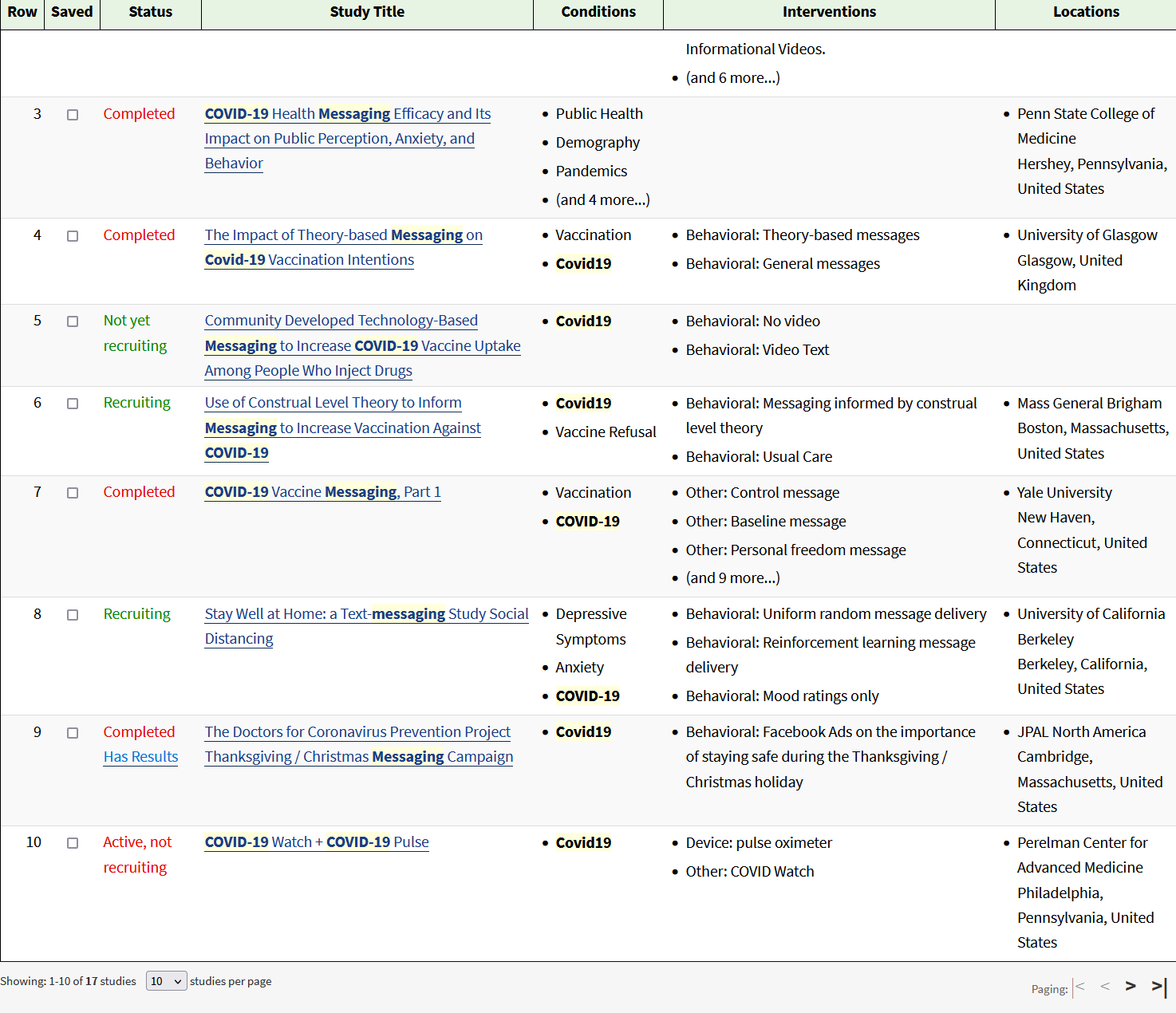Click 'Active, not recruiting' status in row 10
This screenshot has width=1176, height=1013.
pyautogui.click(x=137, y=855)
